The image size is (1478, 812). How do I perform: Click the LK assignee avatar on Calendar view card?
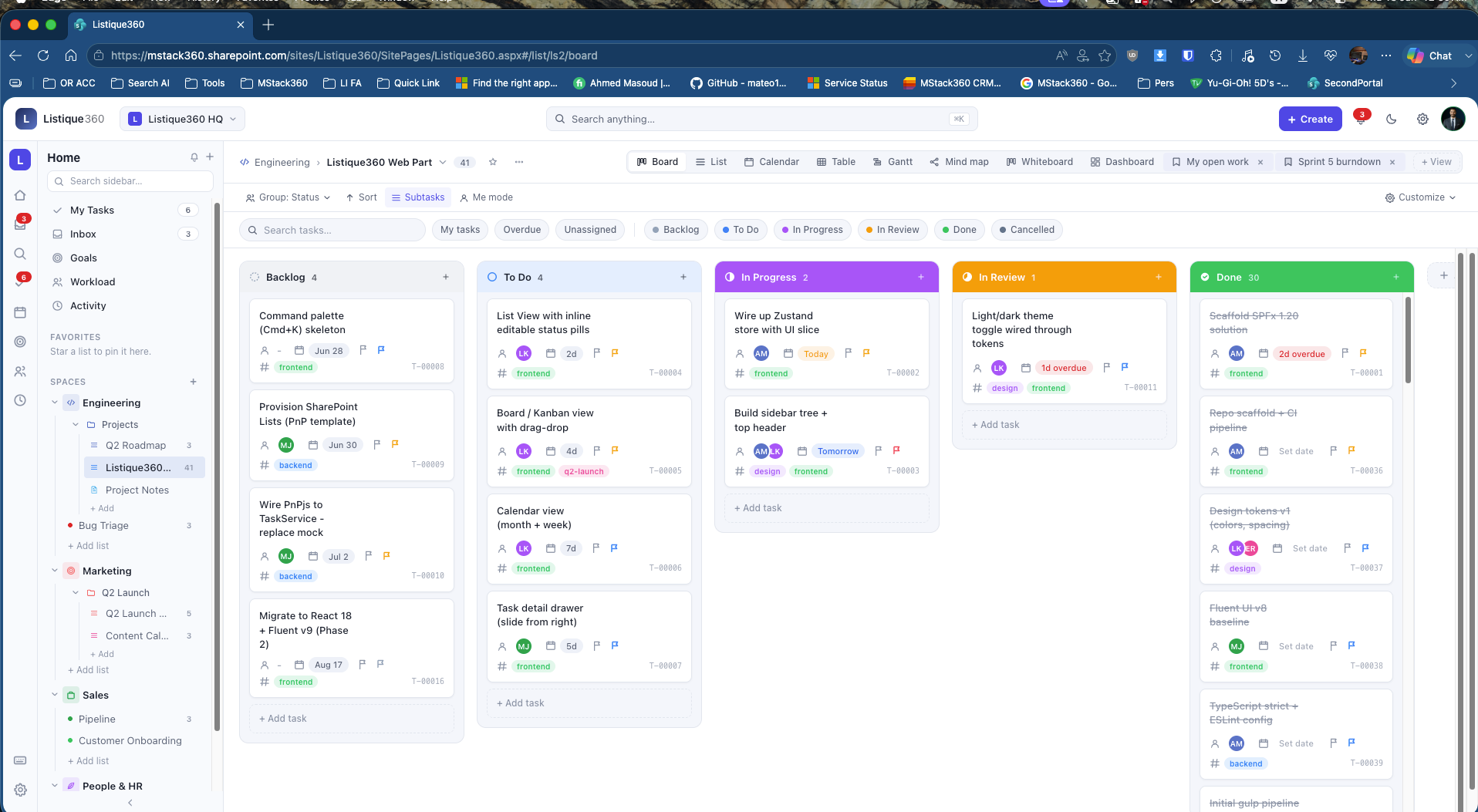(x=524, y=548)
